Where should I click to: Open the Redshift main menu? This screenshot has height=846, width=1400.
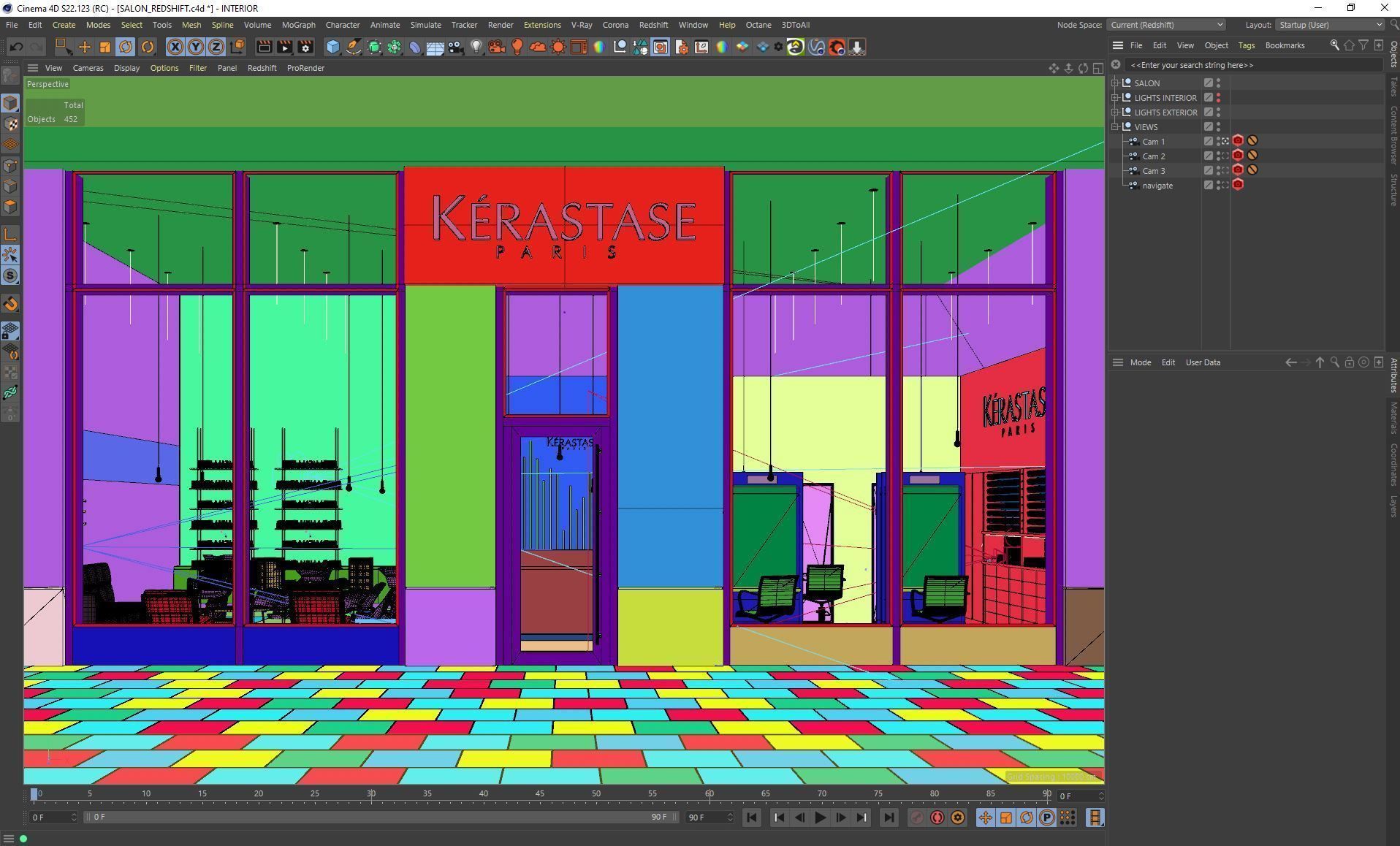653,25
